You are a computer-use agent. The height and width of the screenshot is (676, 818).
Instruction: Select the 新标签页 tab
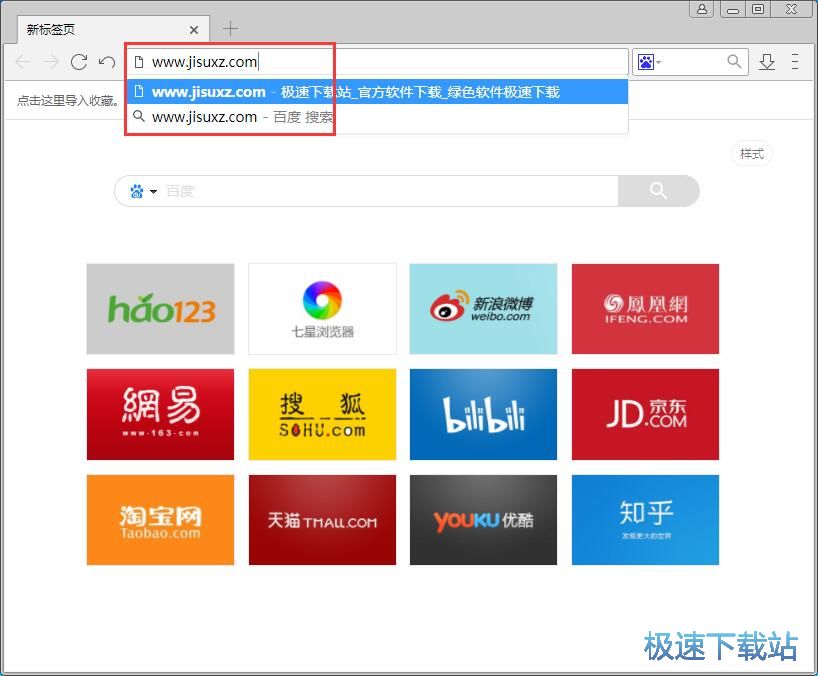[x=114, y=30]
